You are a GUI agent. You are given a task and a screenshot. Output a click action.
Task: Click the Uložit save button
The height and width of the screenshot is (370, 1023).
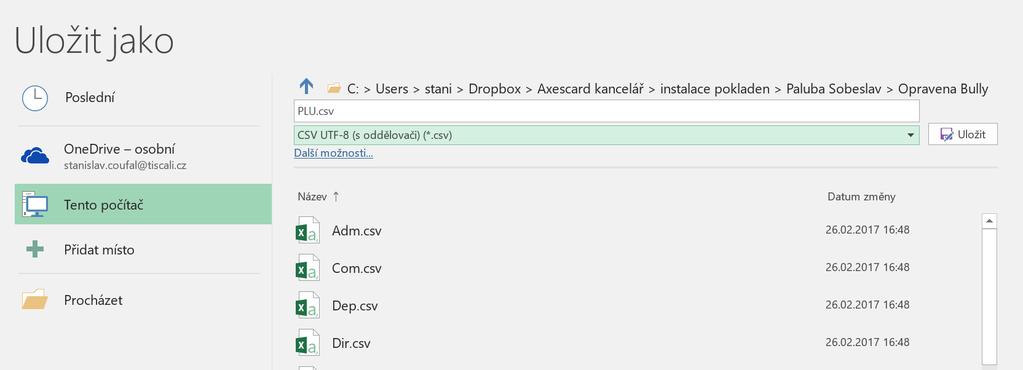(962, 134)
